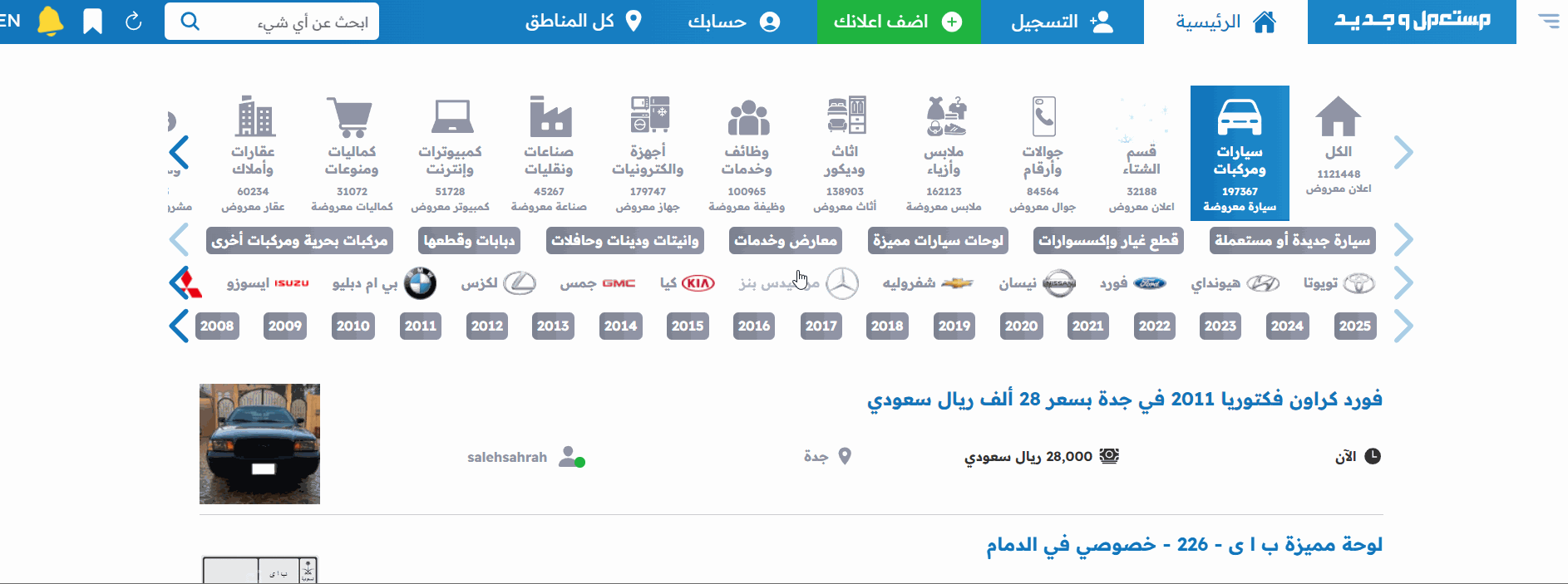Open the real estate category
Viewport: 1568px width, 584px height.
coord(253,153)
